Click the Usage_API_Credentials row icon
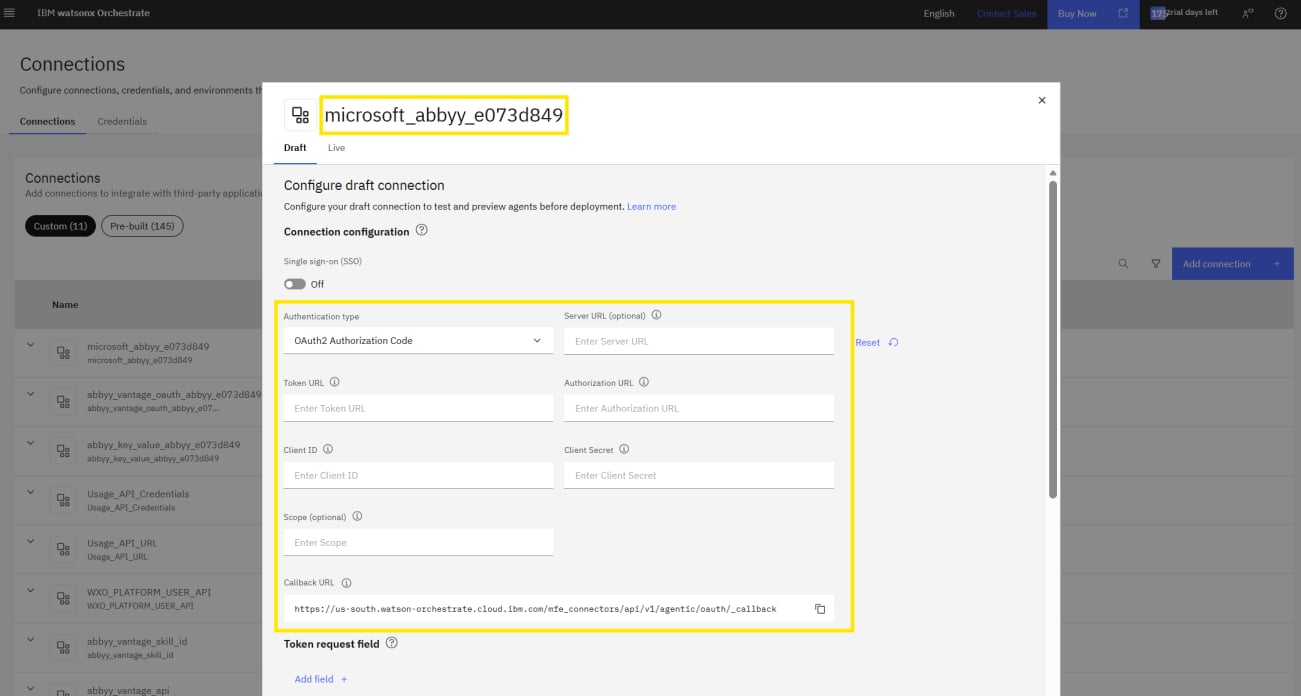 point(64,500)
